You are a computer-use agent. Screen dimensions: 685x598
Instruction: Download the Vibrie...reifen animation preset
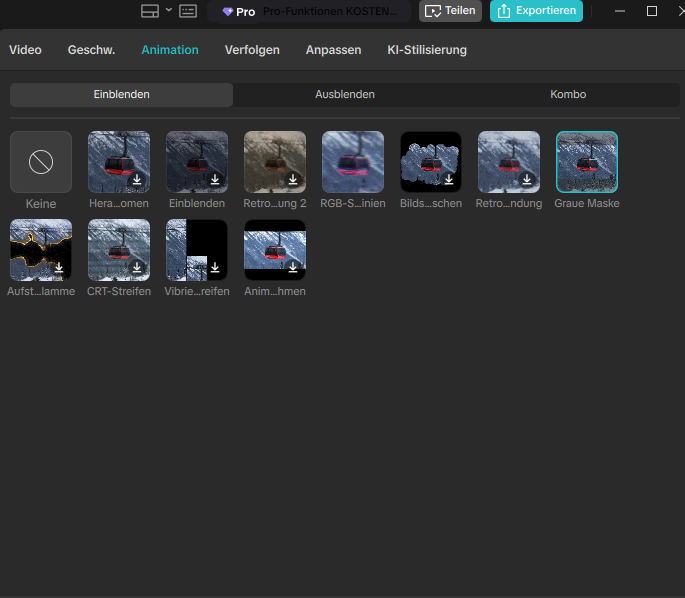[x=215, y=268]
